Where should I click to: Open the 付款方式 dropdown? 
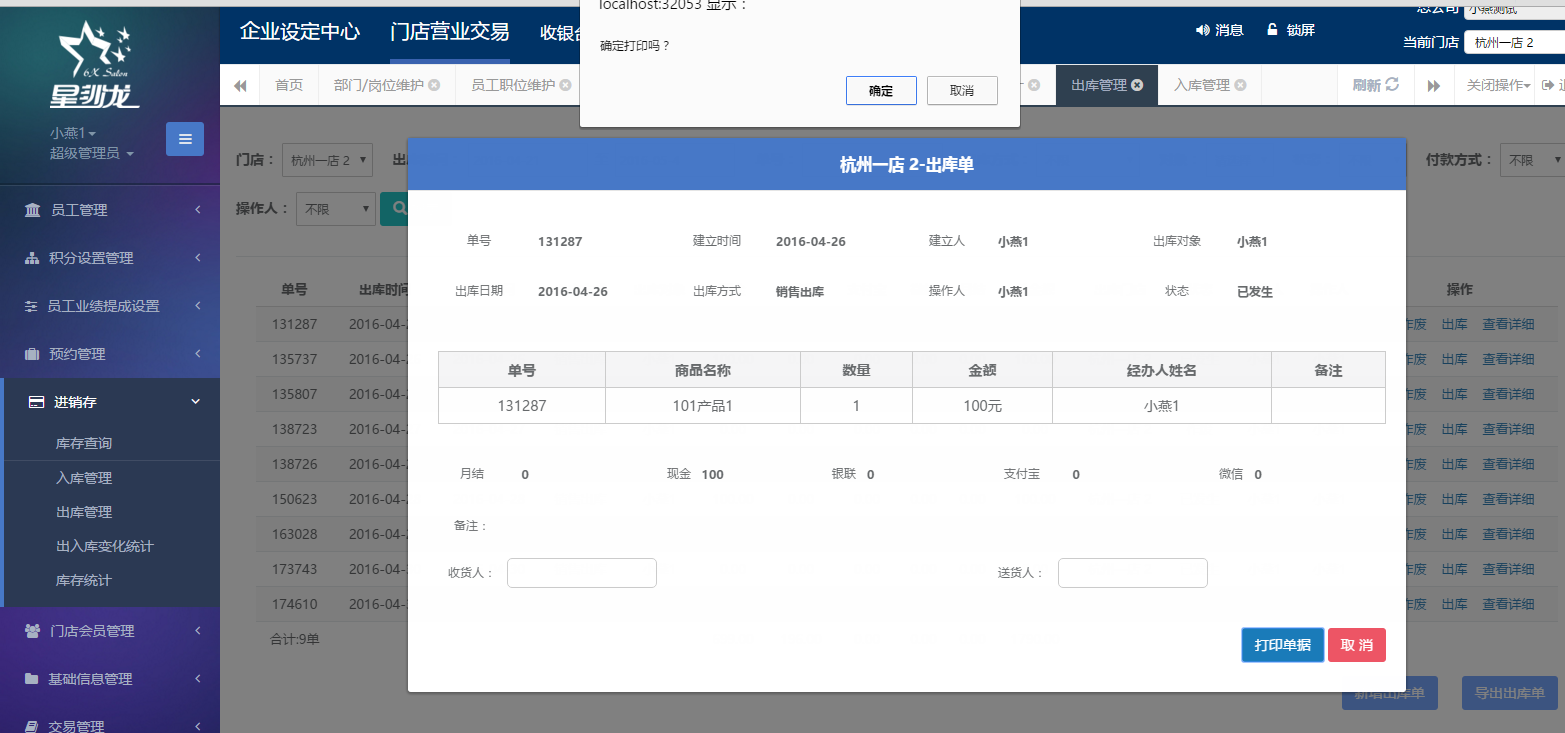1533,160
